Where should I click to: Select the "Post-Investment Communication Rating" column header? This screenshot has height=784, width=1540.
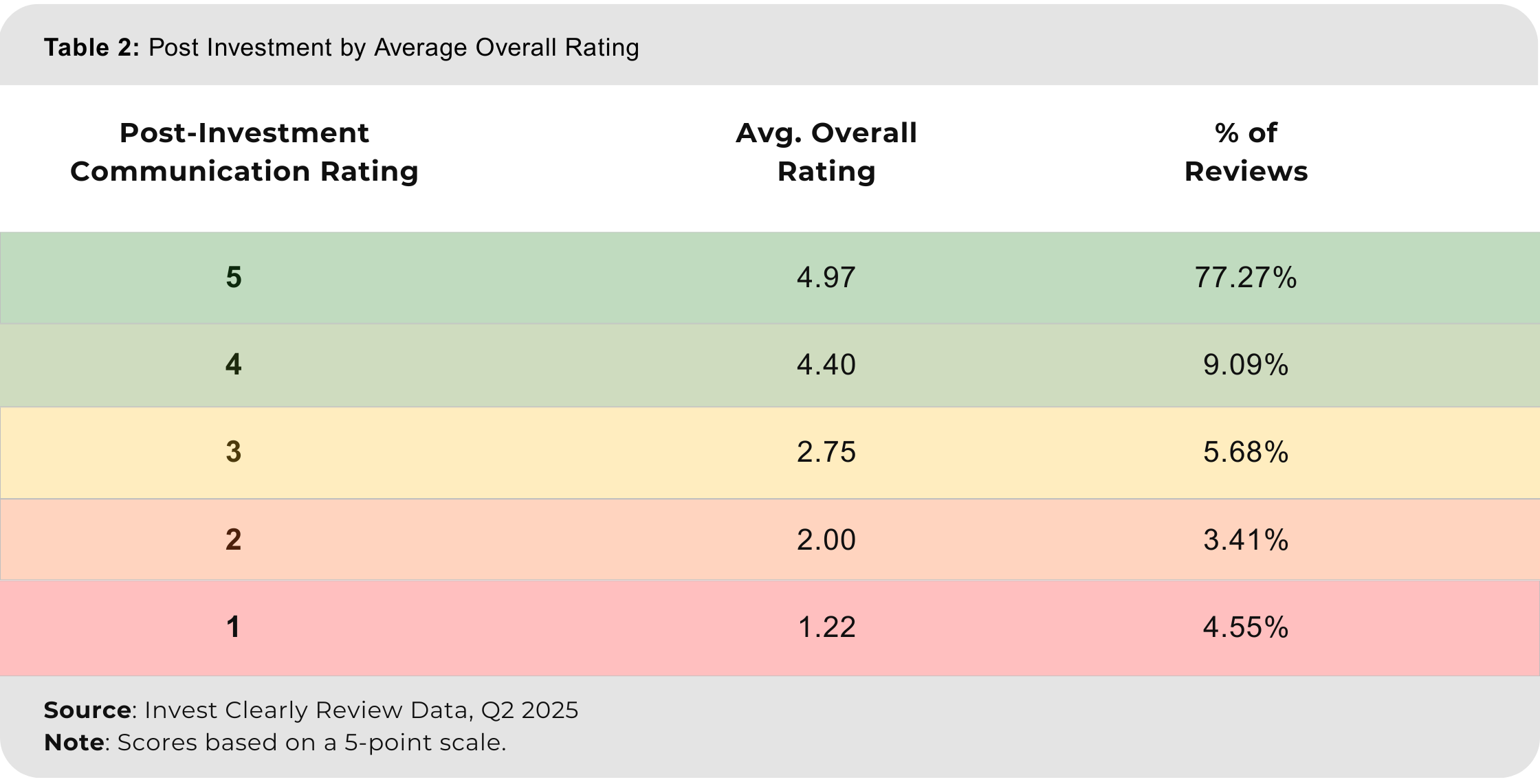[x=244, y=152]
